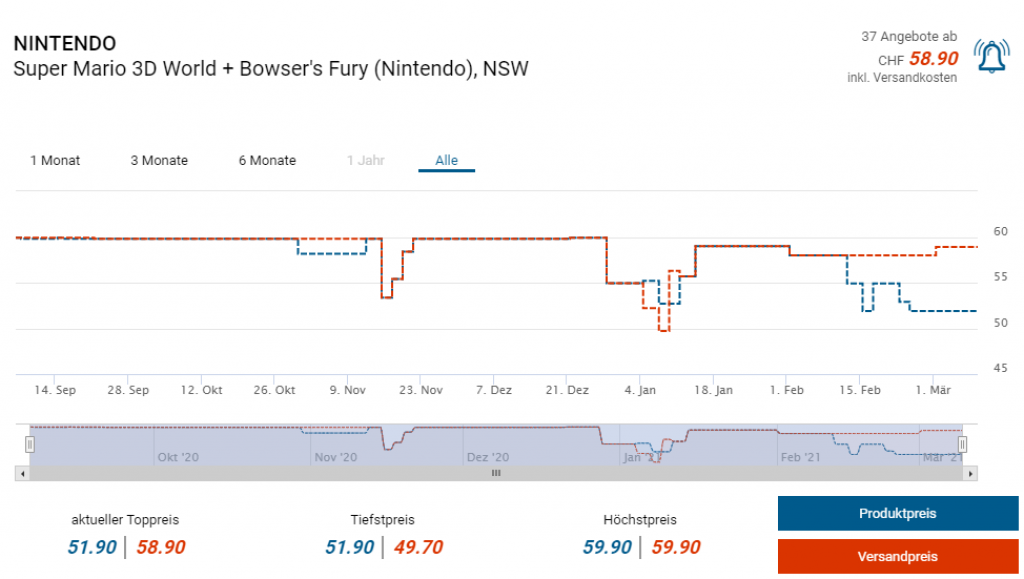Click the NINTENDO brand heading
Screen dimensions: 1024x579
(x=64, y=44)
